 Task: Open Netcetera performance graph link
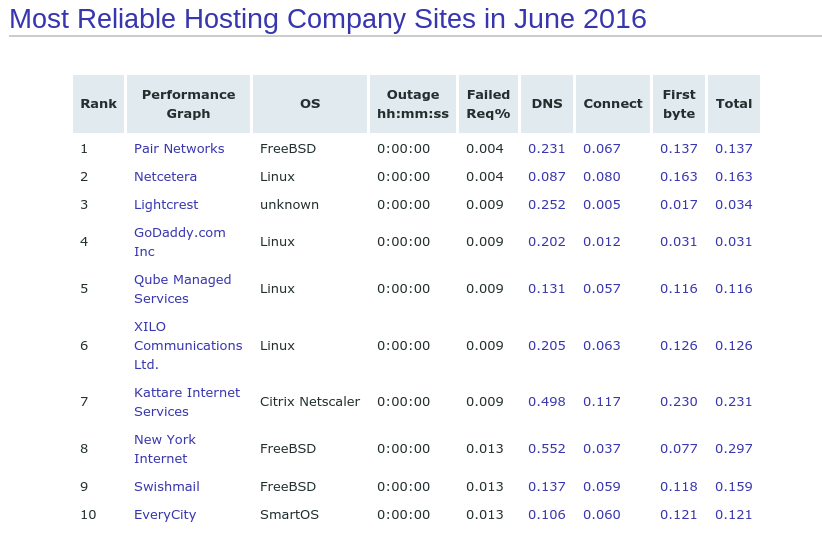165,177
